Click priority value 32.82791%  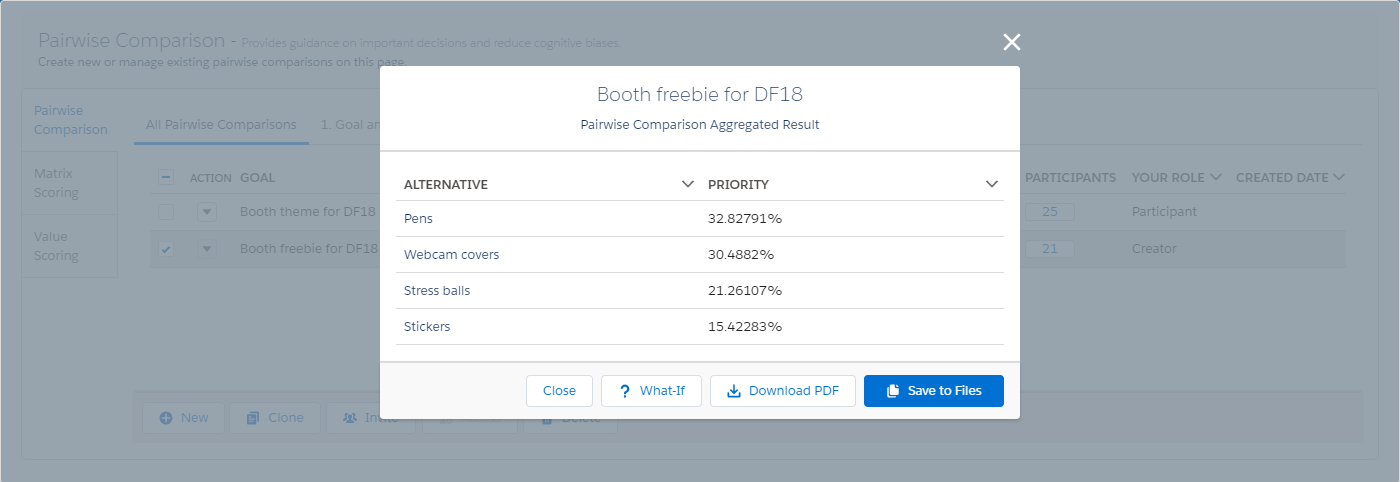tap(745, 218)
